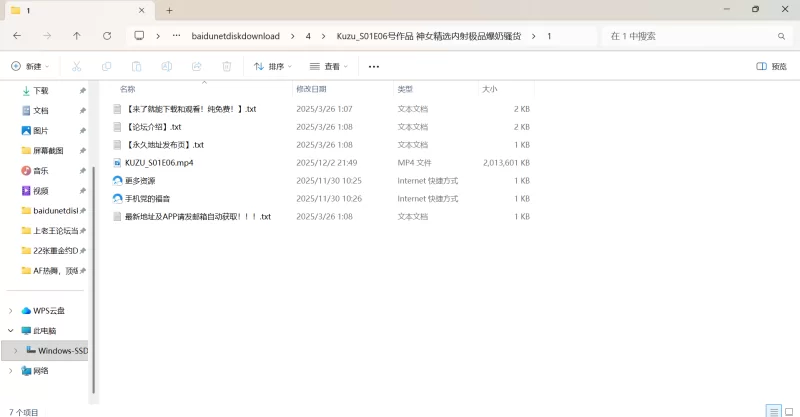Click the Back navigation arrow

click(17, 36)
